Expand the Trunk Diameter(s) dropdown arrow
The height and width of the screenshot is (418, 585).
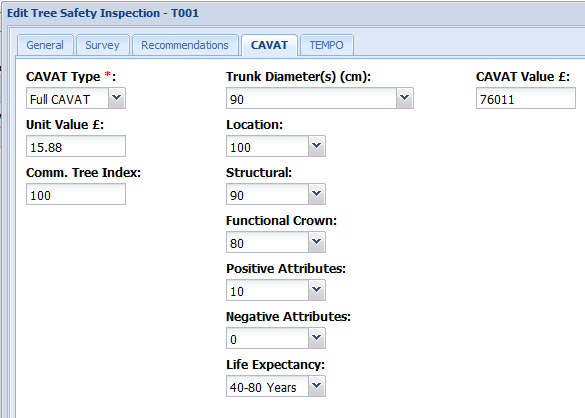pyautogui.click(x=404, y=98)
